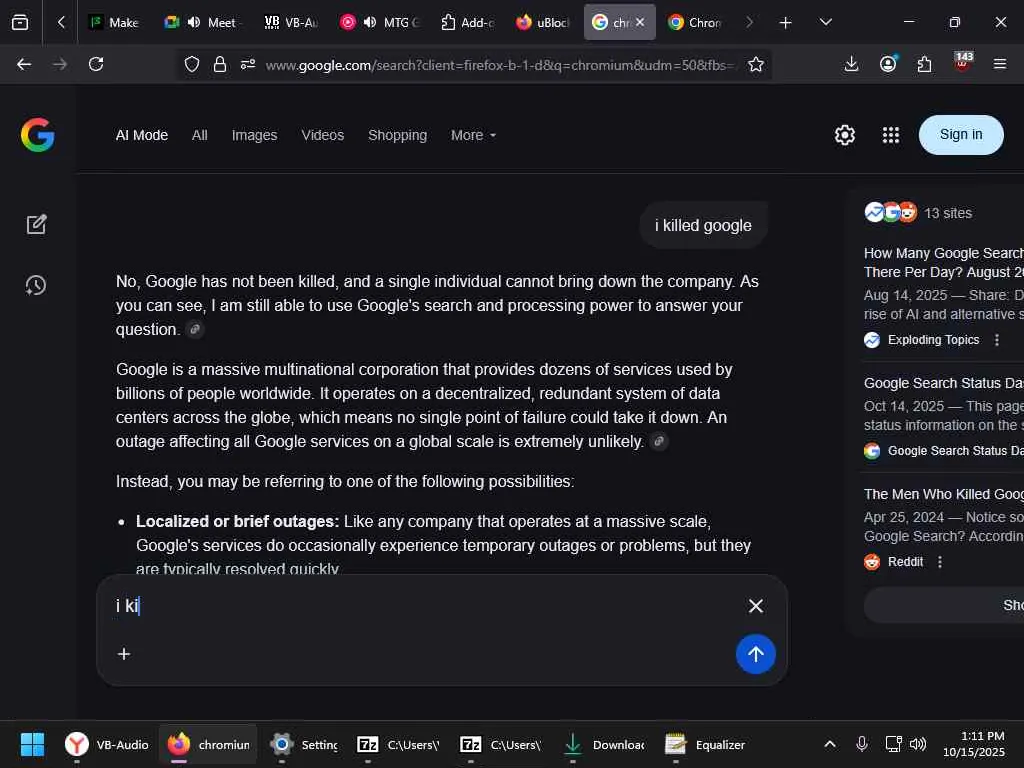
Task: Open system volume control
Action: pos(918,744)
